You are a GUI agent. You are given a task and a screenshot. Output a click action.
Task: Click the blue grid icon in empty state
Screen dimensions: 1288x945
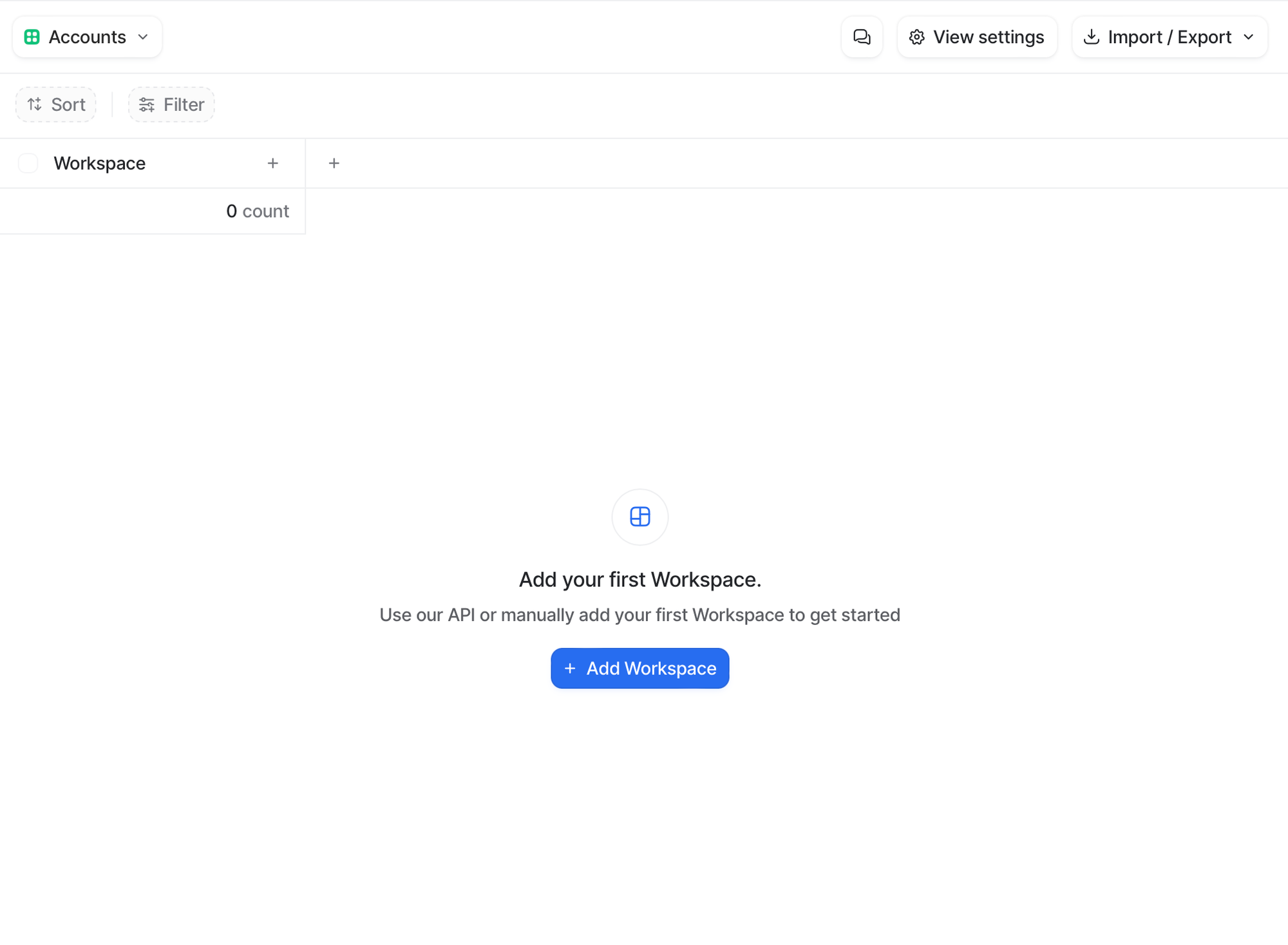[x=639, y=517]
